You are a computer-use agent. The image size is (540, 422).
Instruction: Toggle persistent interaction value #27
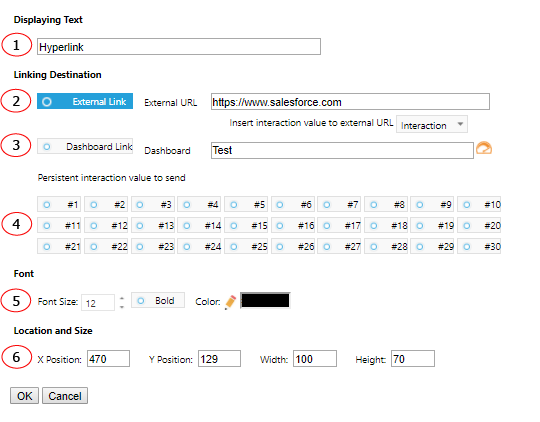339,246
